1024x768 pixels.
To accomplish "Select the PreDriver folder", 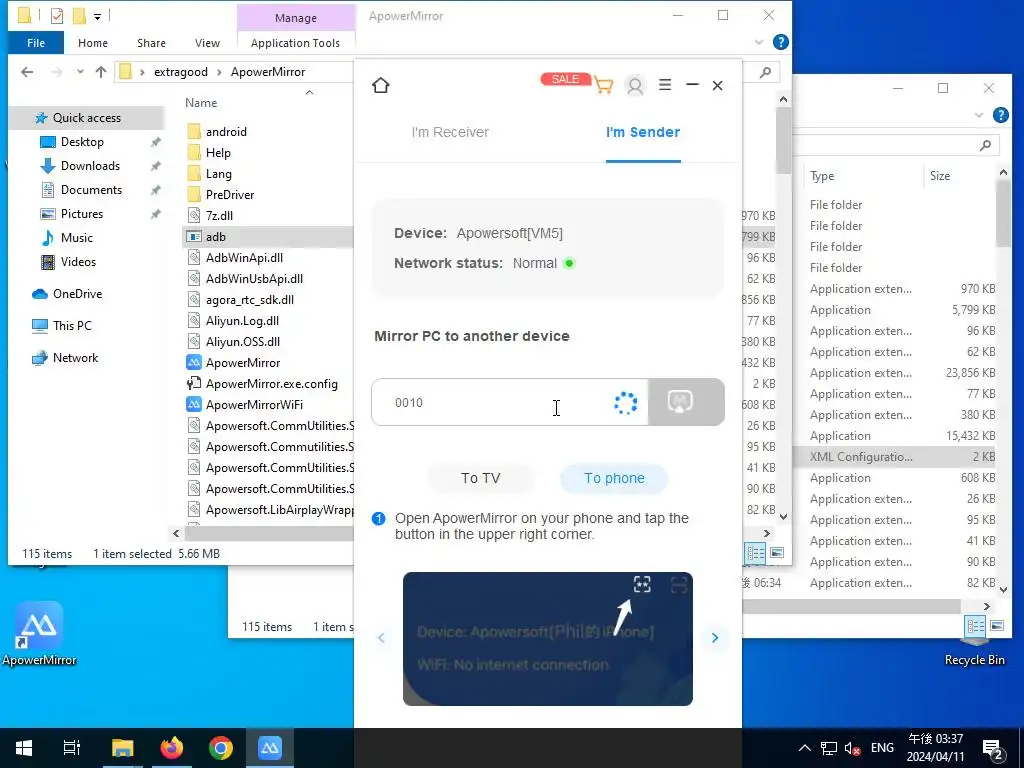I will tap(230, 195).
